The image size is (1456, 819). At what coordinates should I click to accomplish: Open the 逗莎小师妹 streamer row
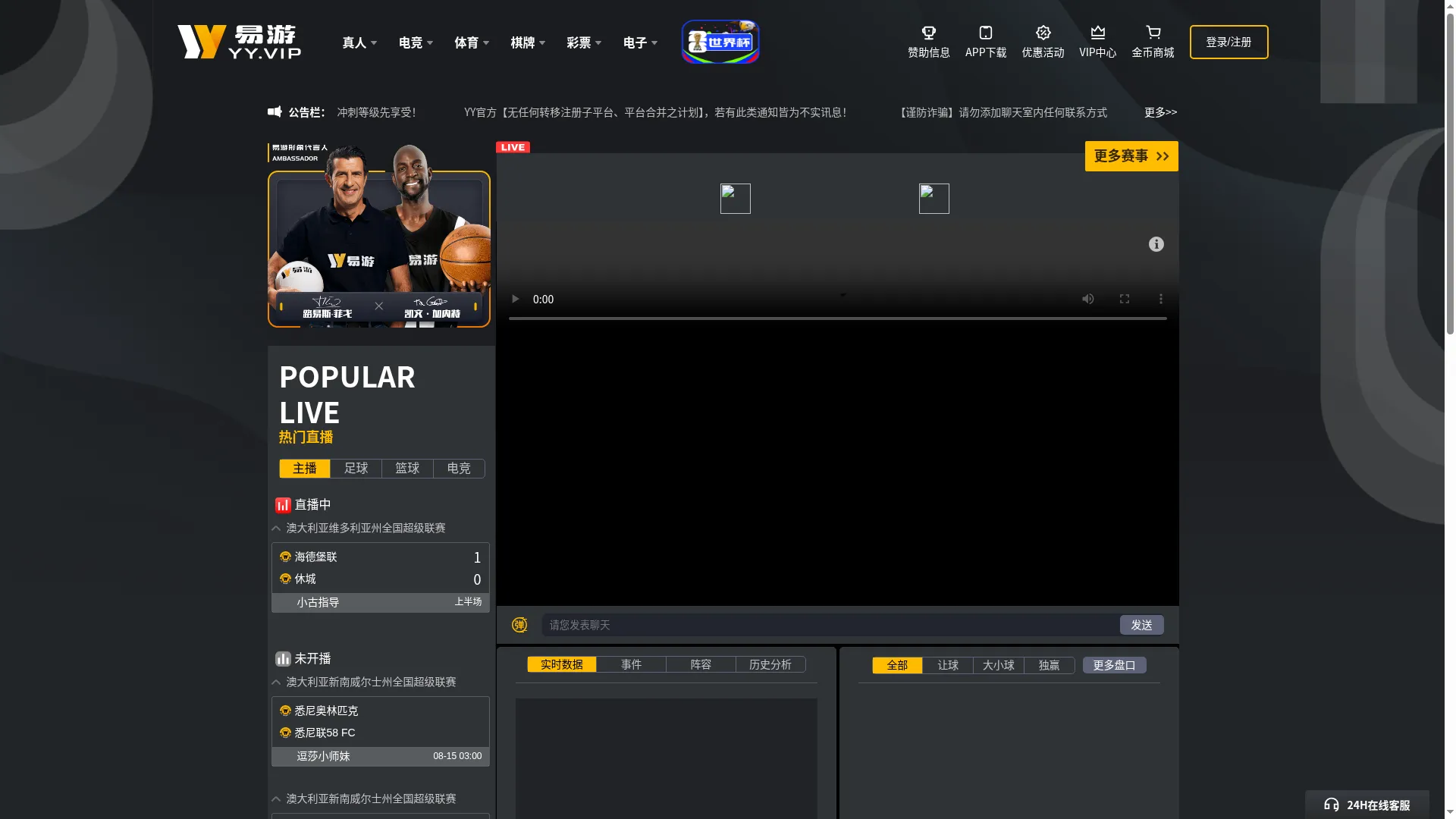tap(381, 757)
